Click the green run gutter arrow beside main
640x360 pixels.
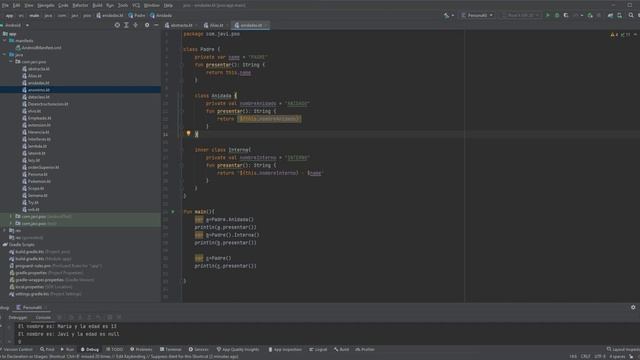tap(173, 211)
